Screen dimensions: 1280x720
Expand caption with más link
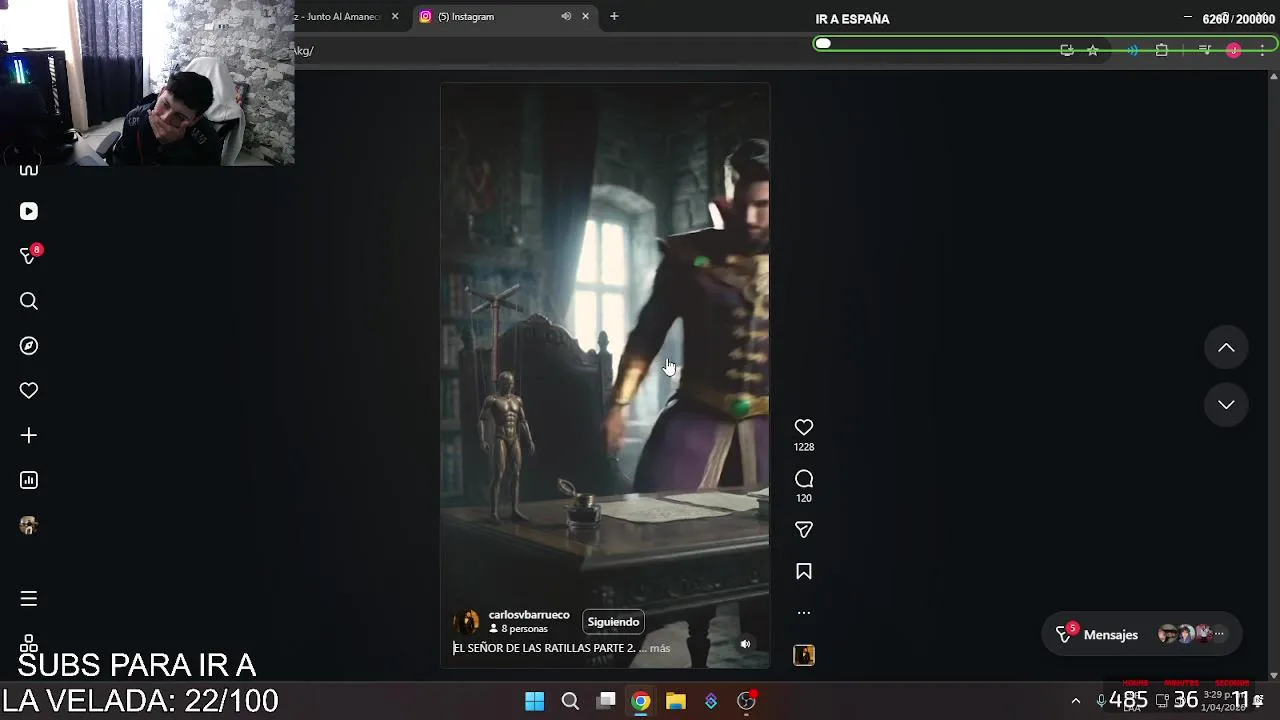pos(660,648)
